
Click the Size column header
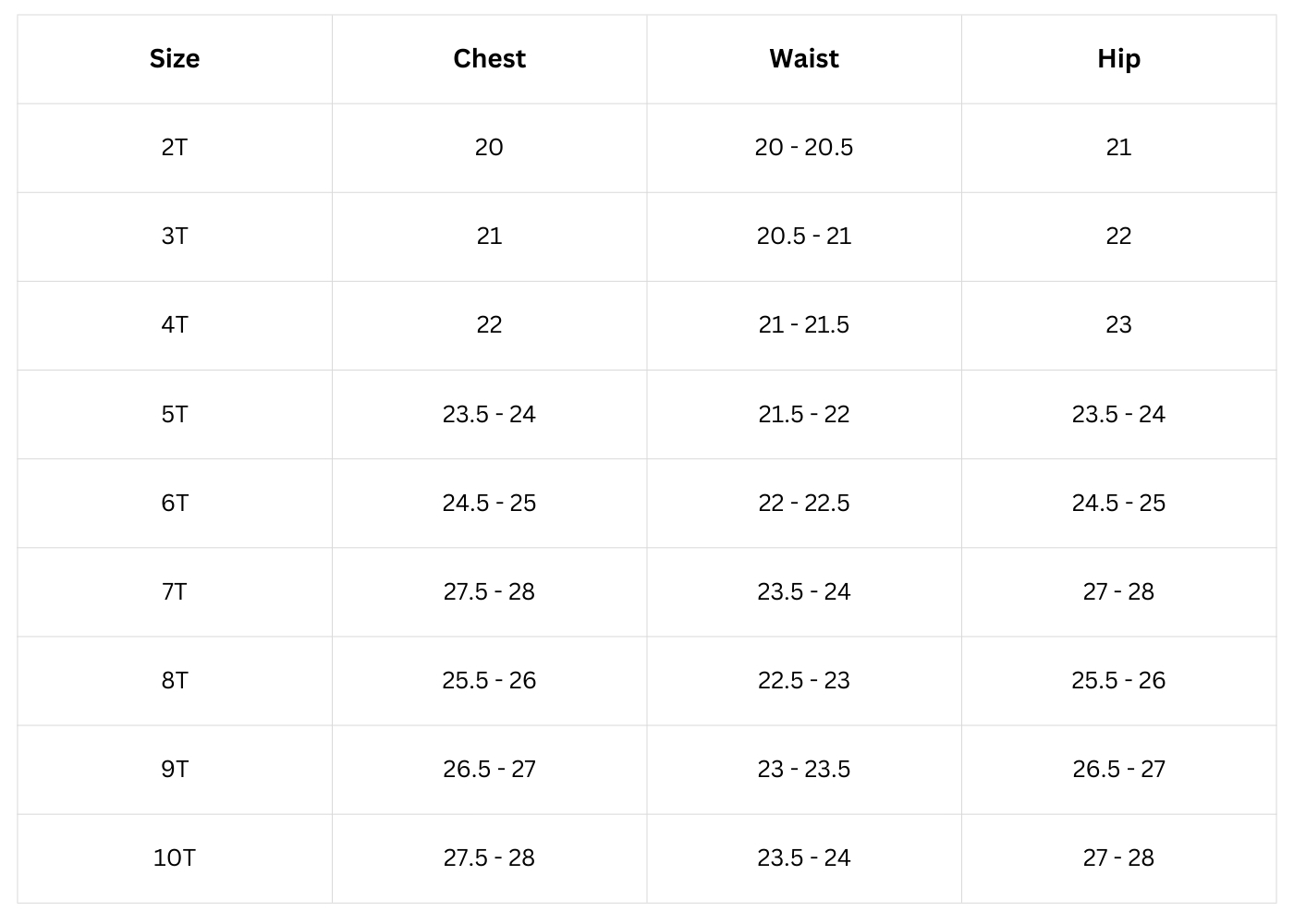click(x=175, y=59)
